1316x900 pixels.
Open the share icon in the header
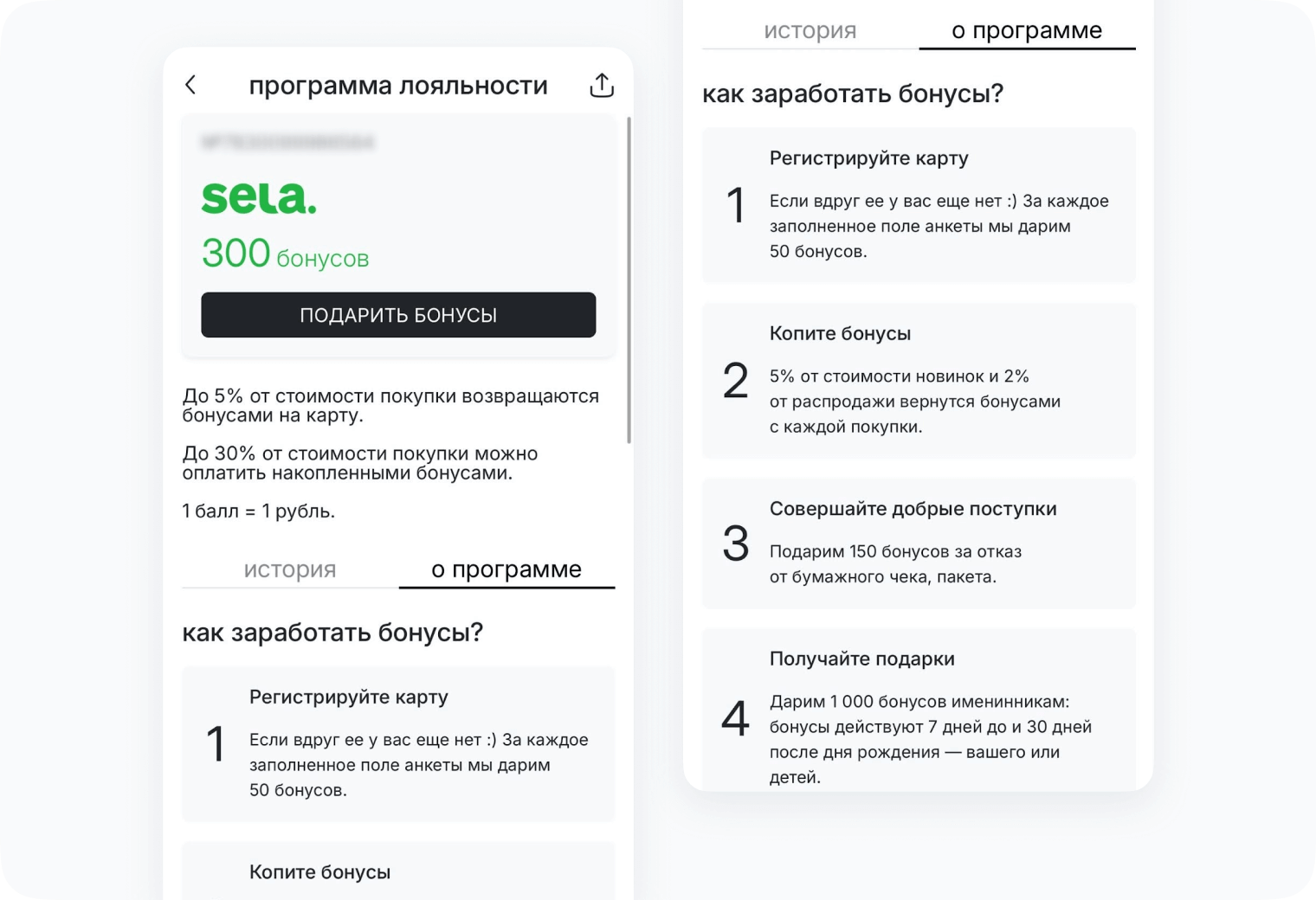pyautogui.click(x=602, y=84)
